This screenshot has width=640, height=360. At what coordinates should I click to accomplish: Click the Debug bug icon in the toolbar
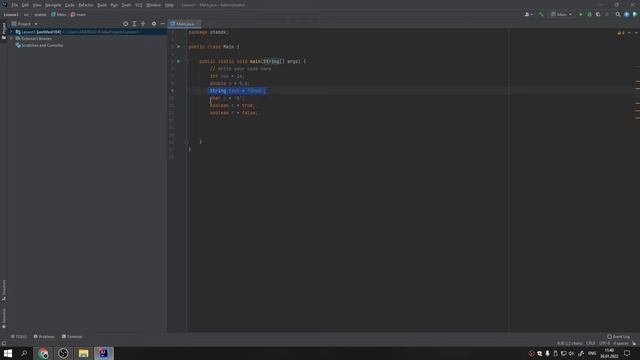pos(589,14)
